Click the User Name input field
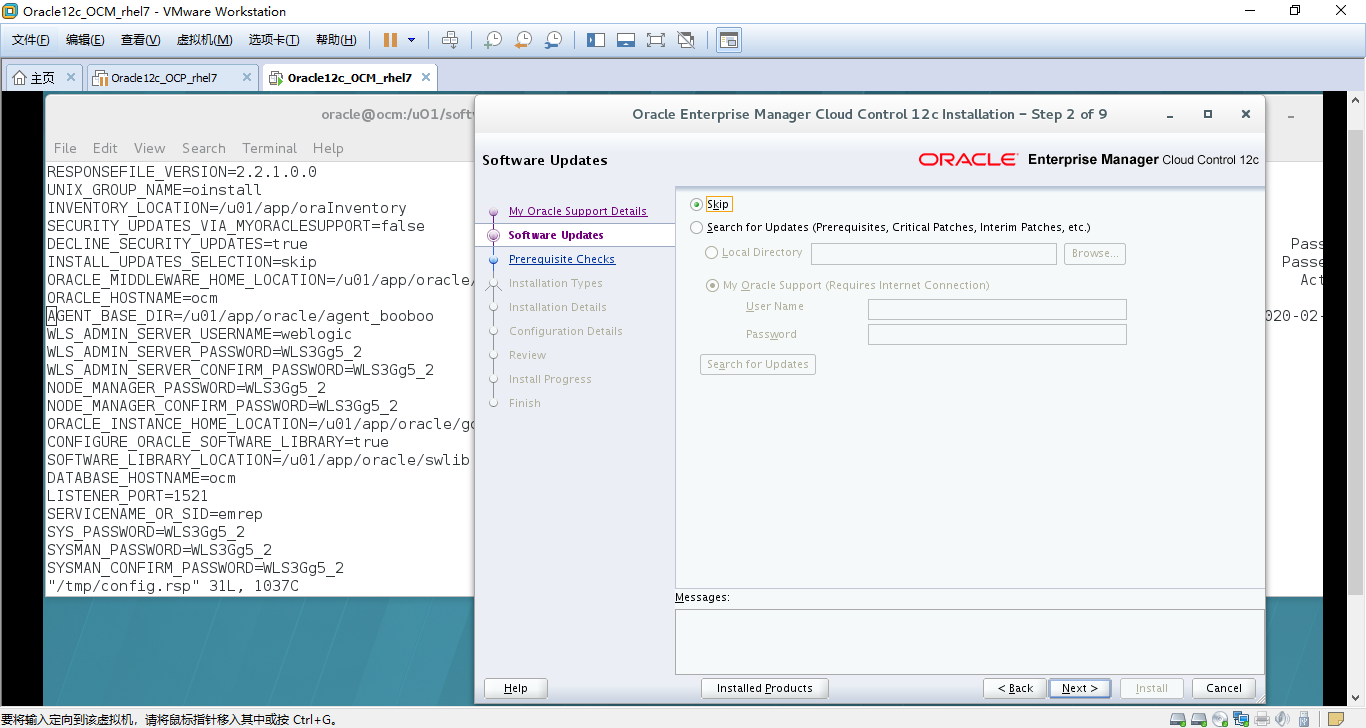 click(997, 309)
